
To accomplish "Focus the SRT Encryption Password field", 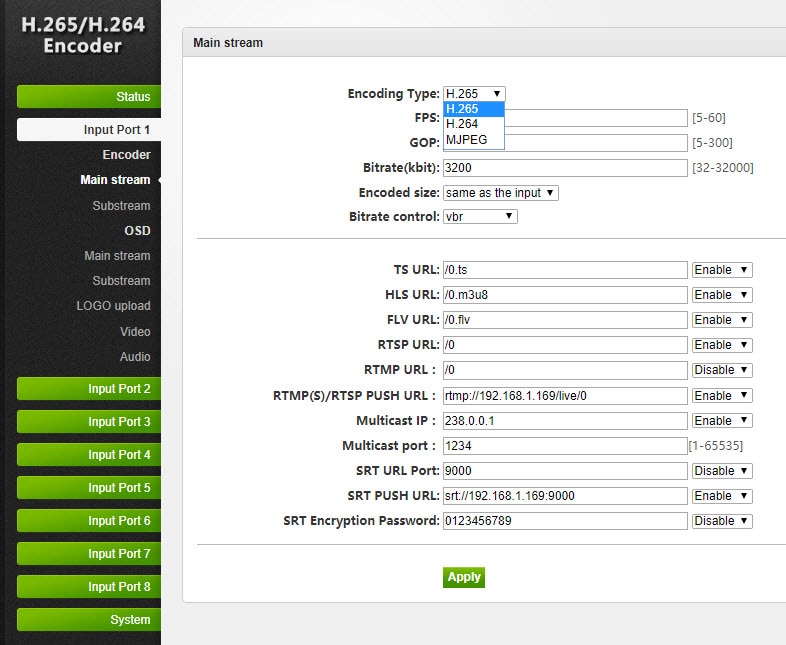I will point(565,521).
